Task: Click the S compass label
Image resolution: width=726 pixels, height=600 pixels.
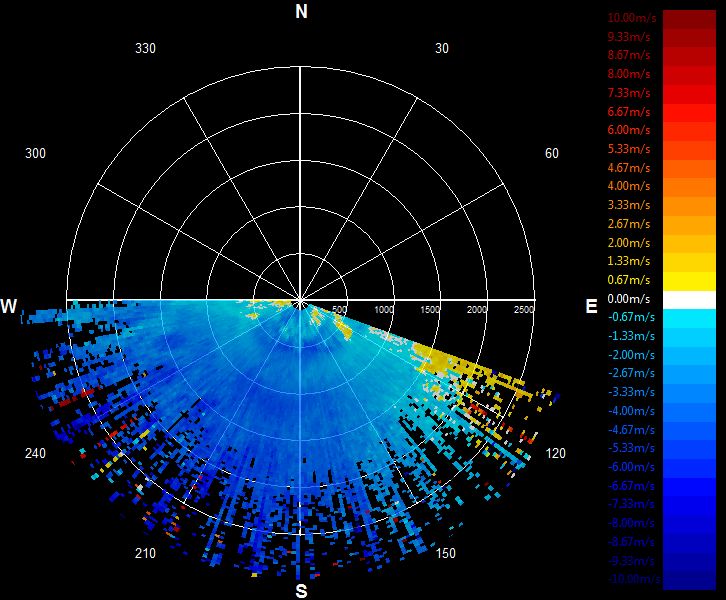Action: [301, 591]
